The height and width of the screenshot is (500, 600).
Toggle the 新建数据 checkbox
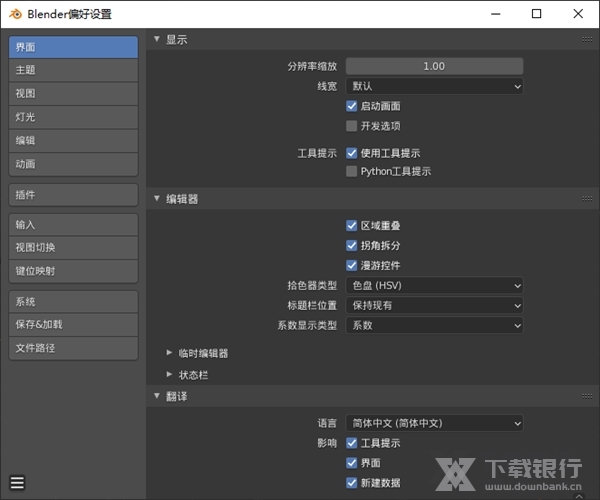(x=352, y=483)
